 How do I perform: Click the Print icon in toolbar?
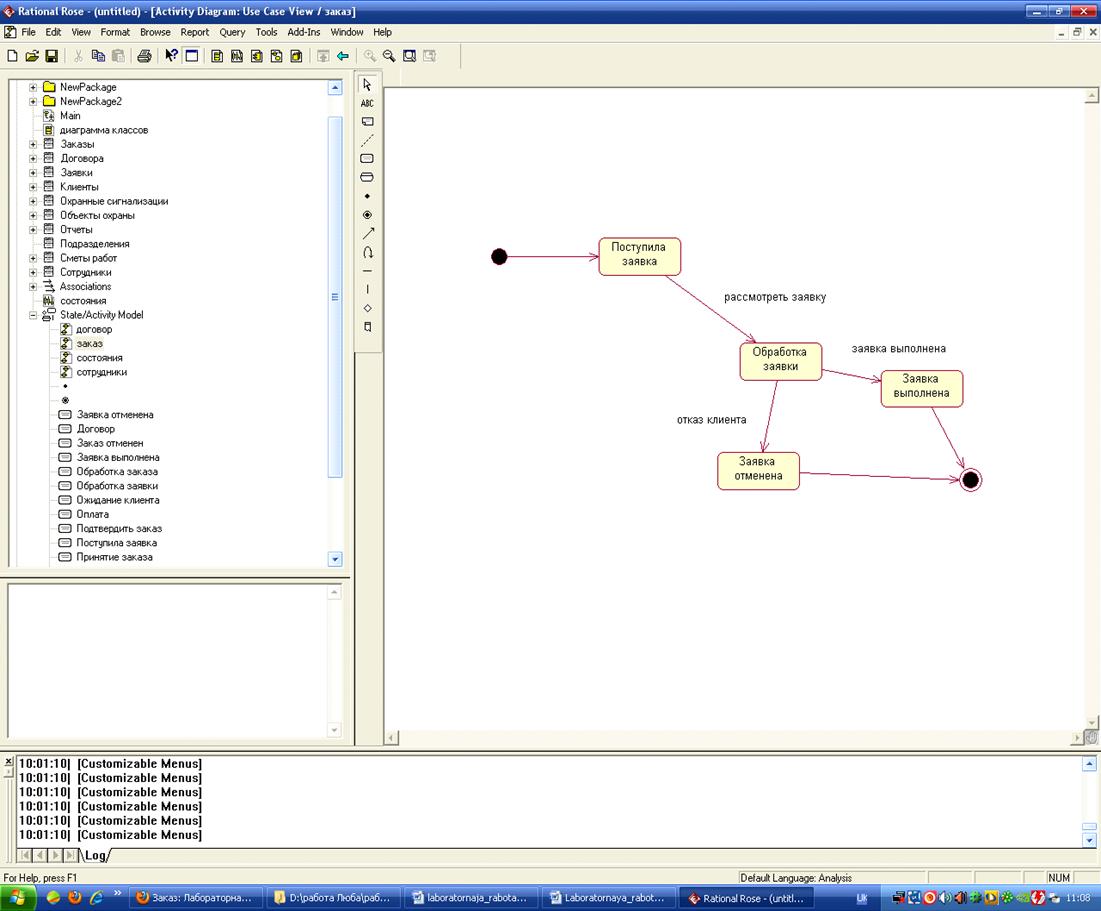(x=144, y=56)
